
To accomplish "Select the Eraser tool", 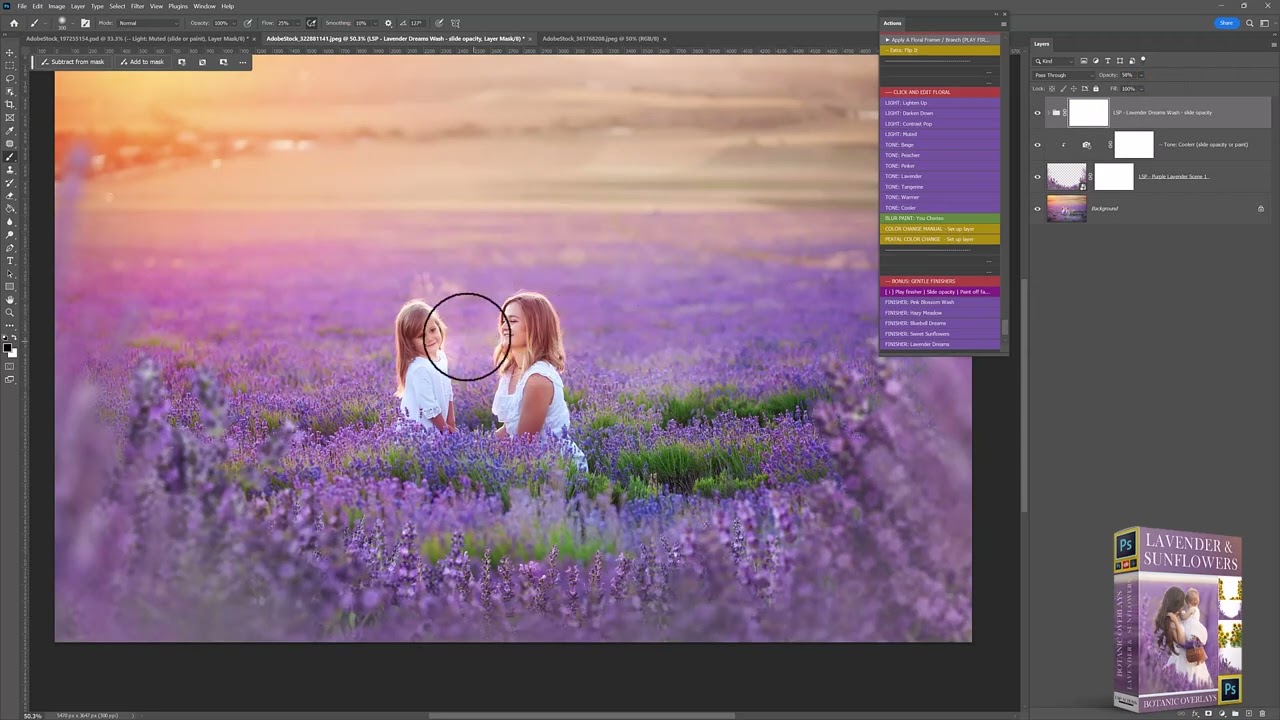I will [x=10, y=196].
